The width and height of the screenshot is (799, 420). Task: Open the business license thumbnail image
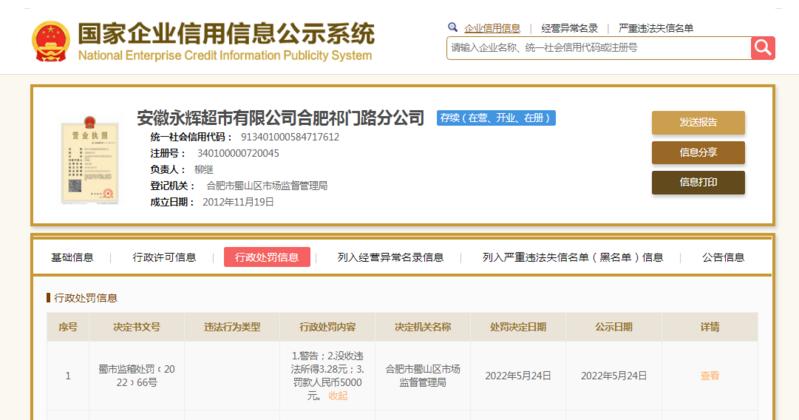pyautogui.click(x=90, y=160)
